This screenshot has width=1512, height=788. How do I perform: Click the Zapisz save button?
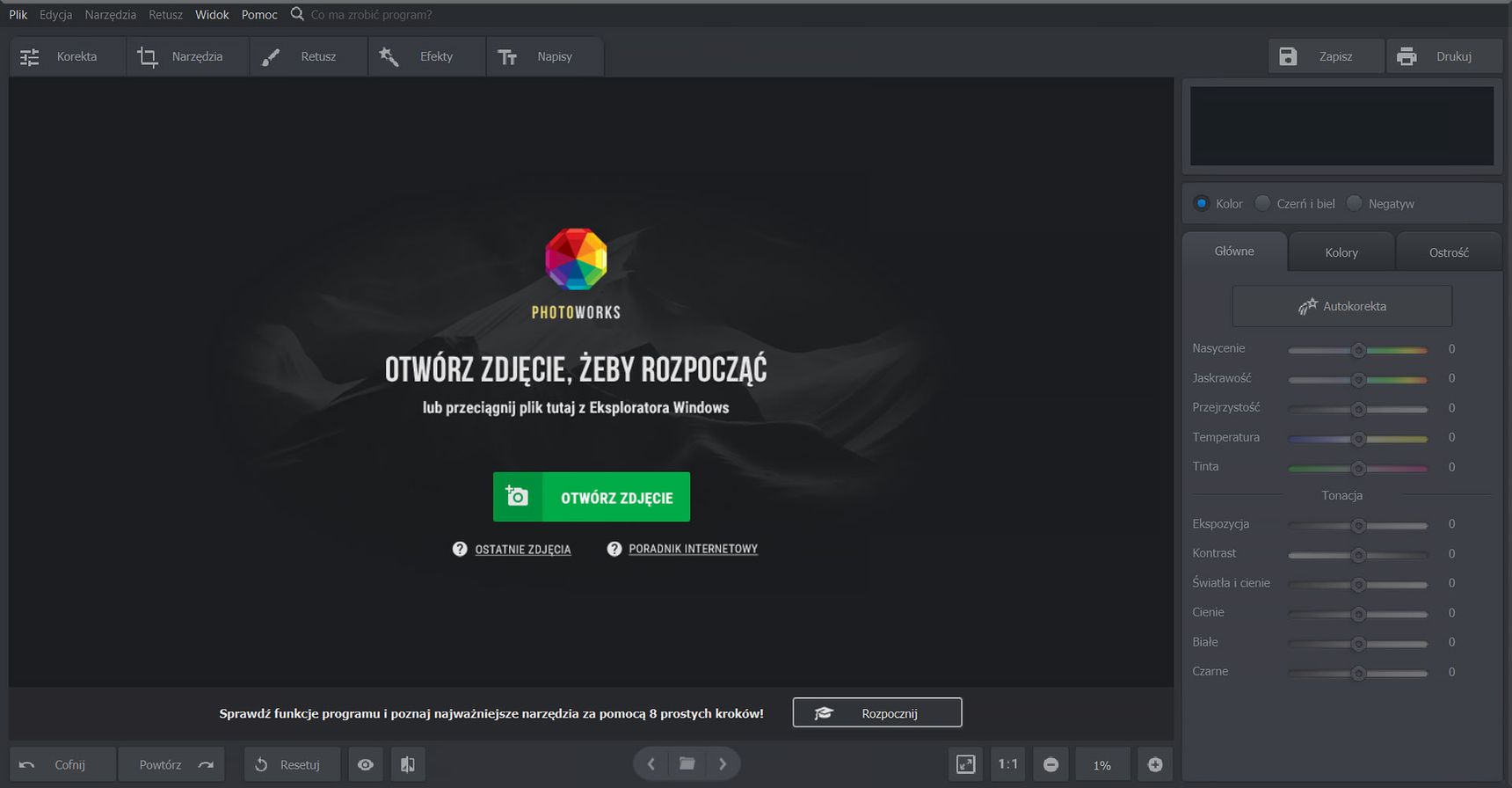pyautogui.click(x=1326, y=56)
